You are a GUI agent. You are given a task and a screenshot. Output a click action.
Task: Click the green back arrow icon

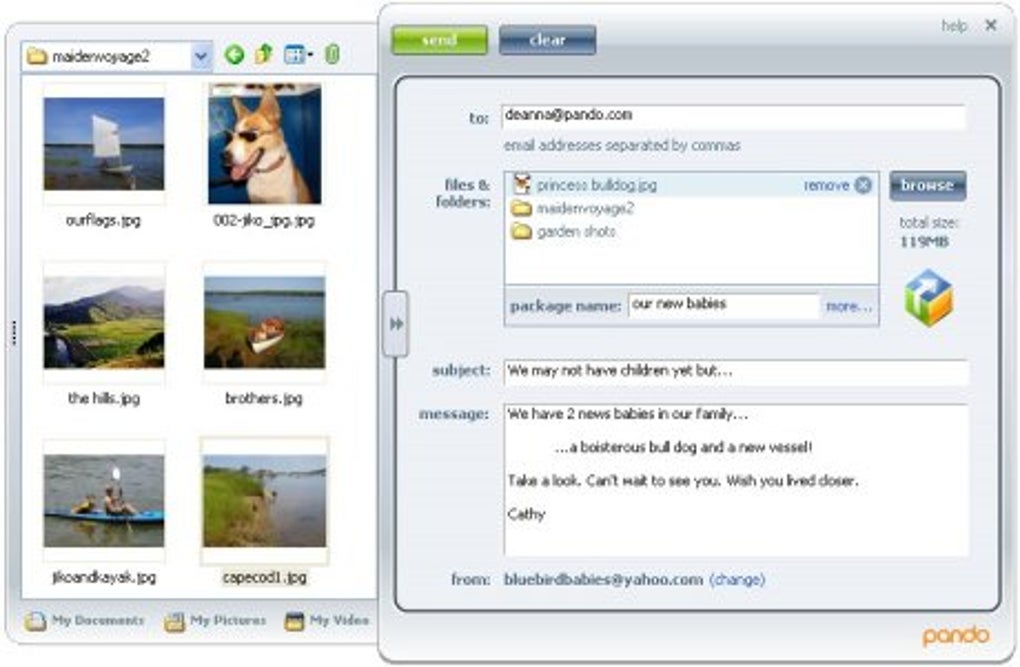click(235, 55)
